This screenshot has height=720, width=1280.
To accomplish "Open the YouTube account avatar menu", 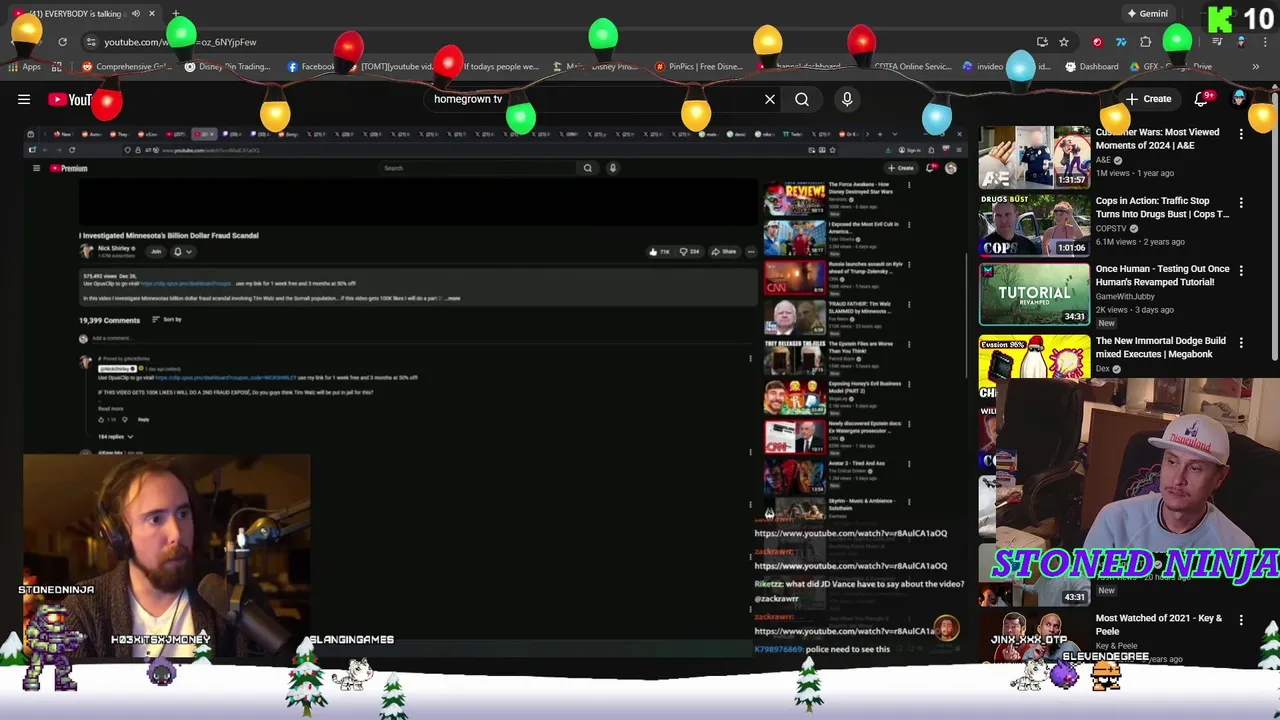I will 1240,98.
